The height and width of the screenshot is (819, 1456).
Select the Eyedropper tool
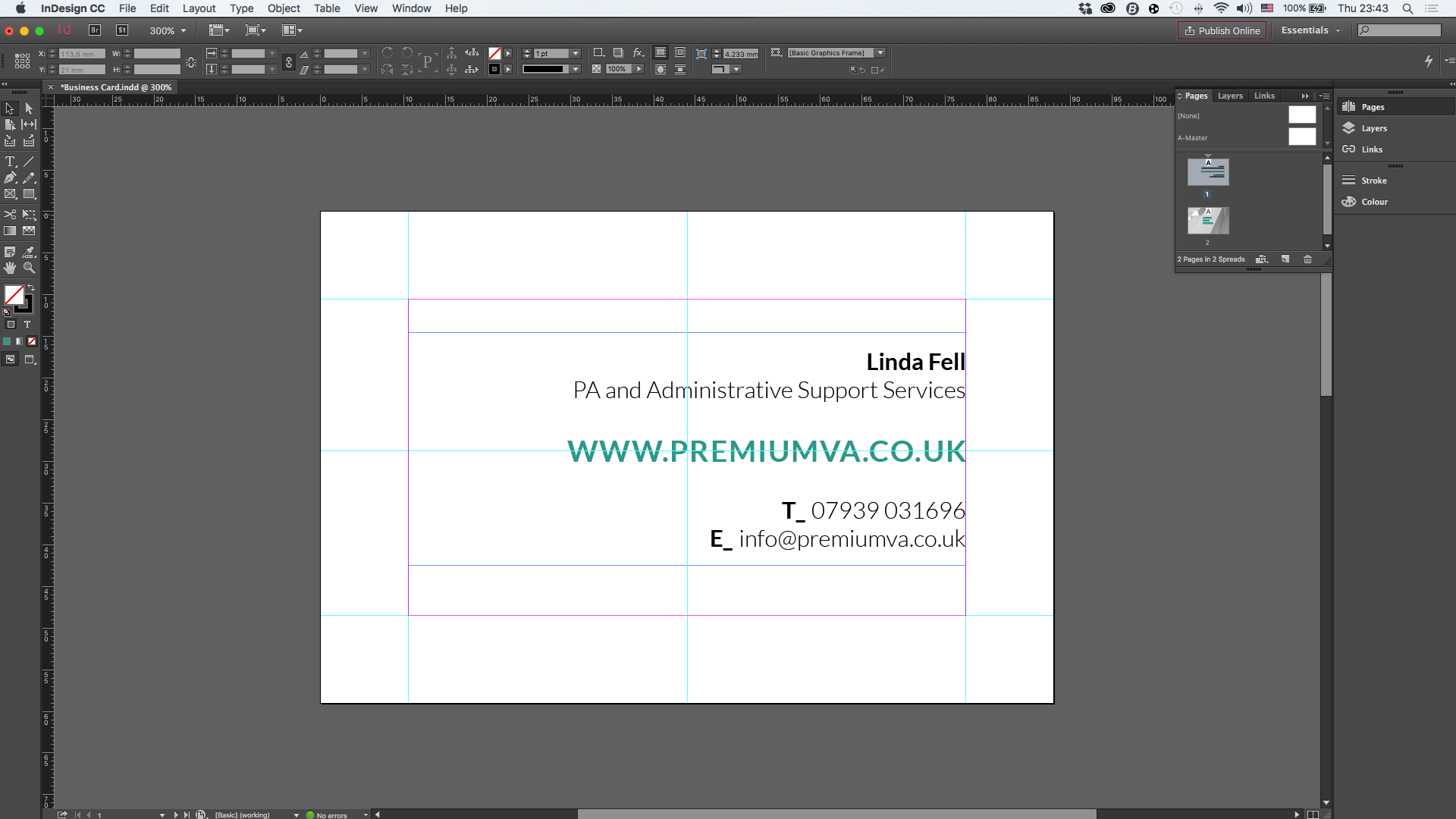tap(29, 252)
